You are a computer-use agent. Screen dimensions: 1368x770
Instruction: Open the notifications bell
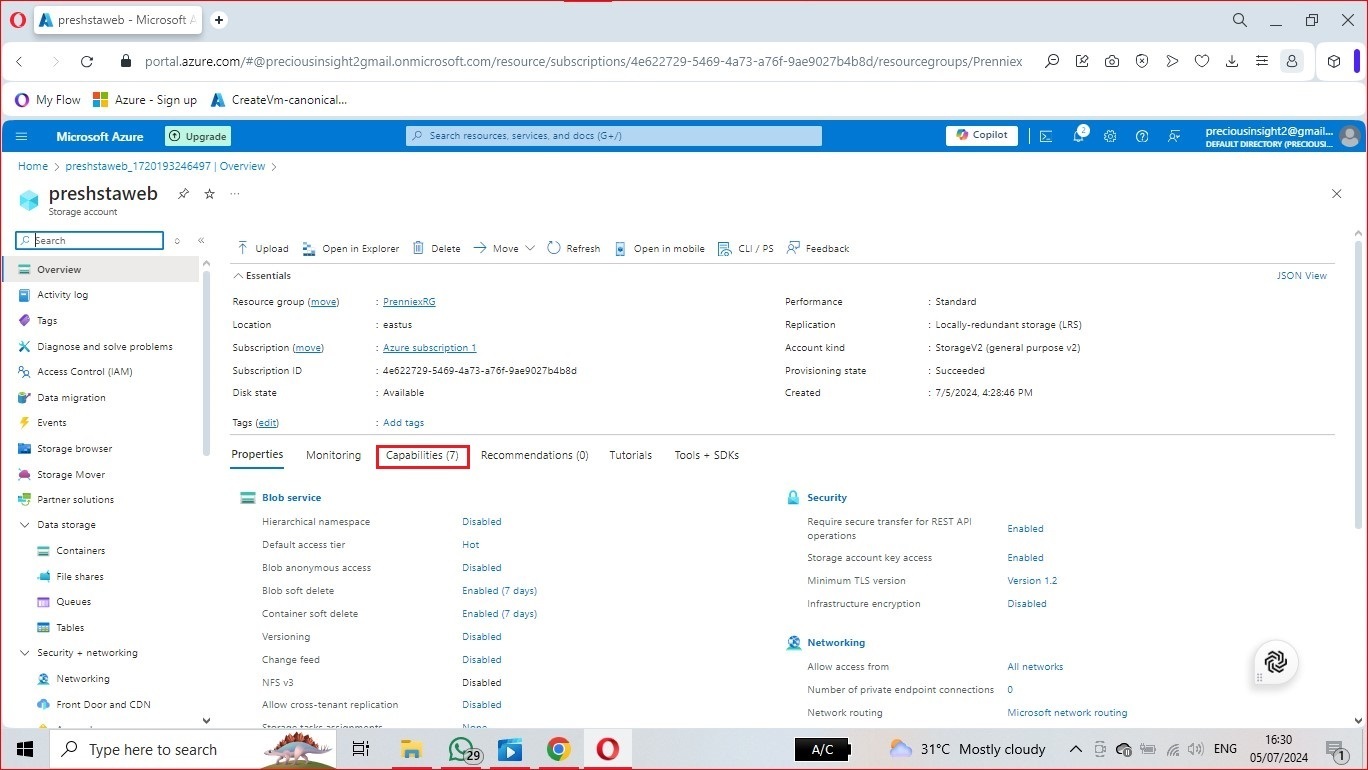[1079, 136]
